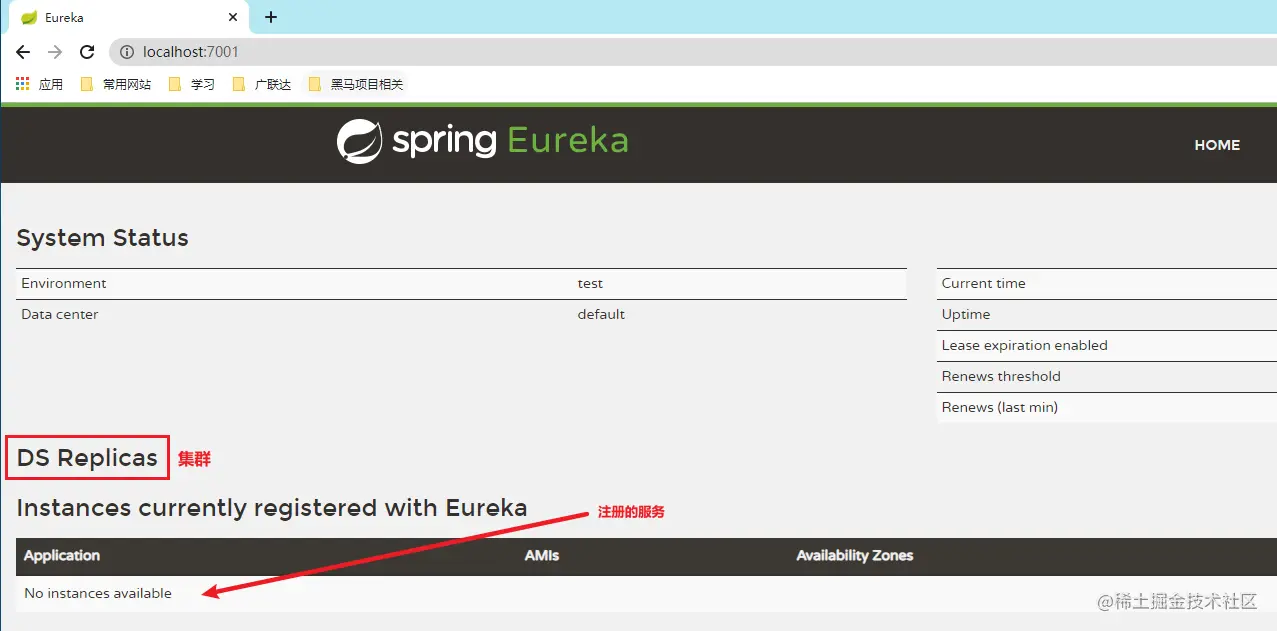Viewport: 1277px width, 631px height.
Task: Click the Data center row label
Action: pos(60,314)
